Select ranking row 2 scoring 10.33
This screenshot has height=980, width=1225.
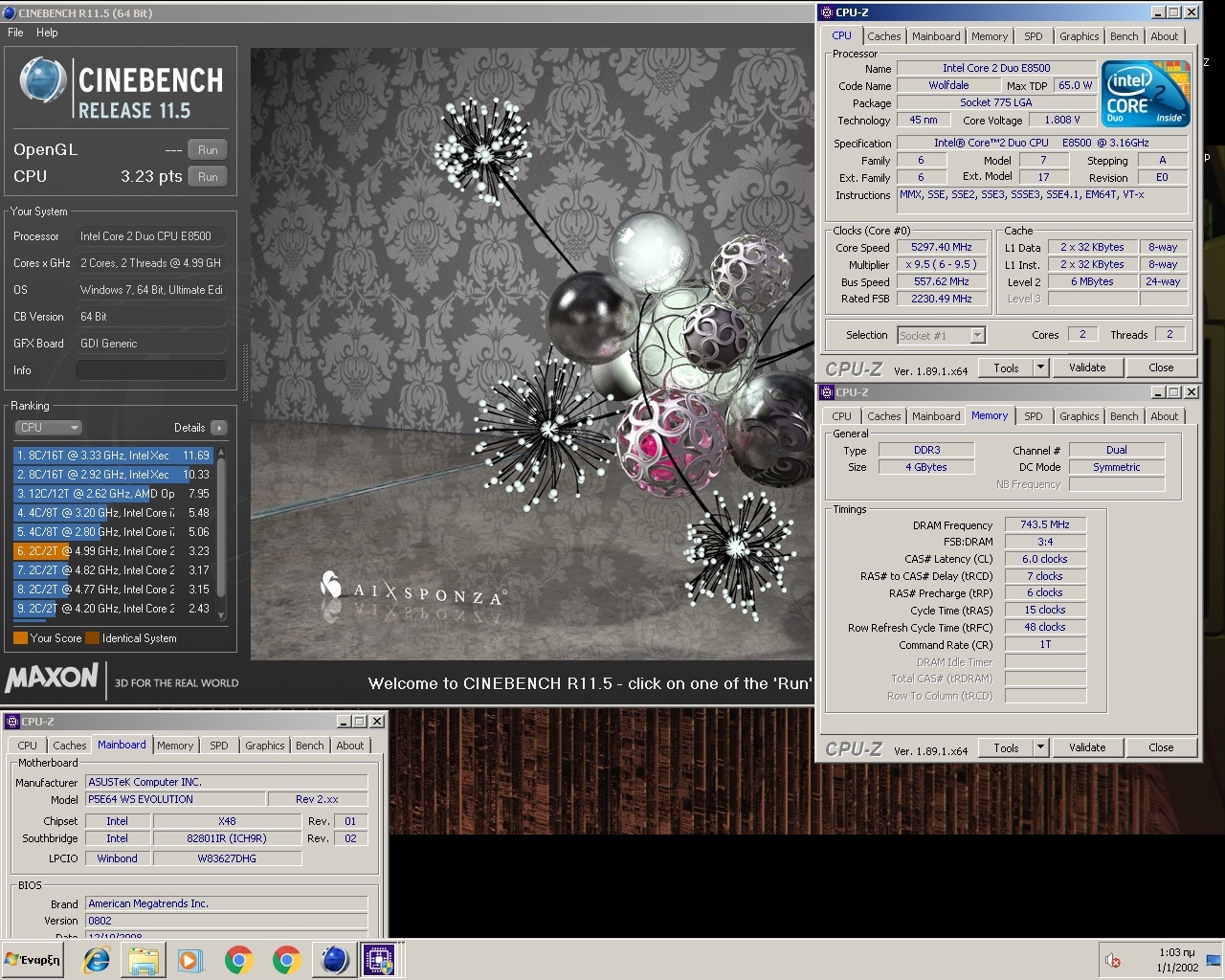114,475
